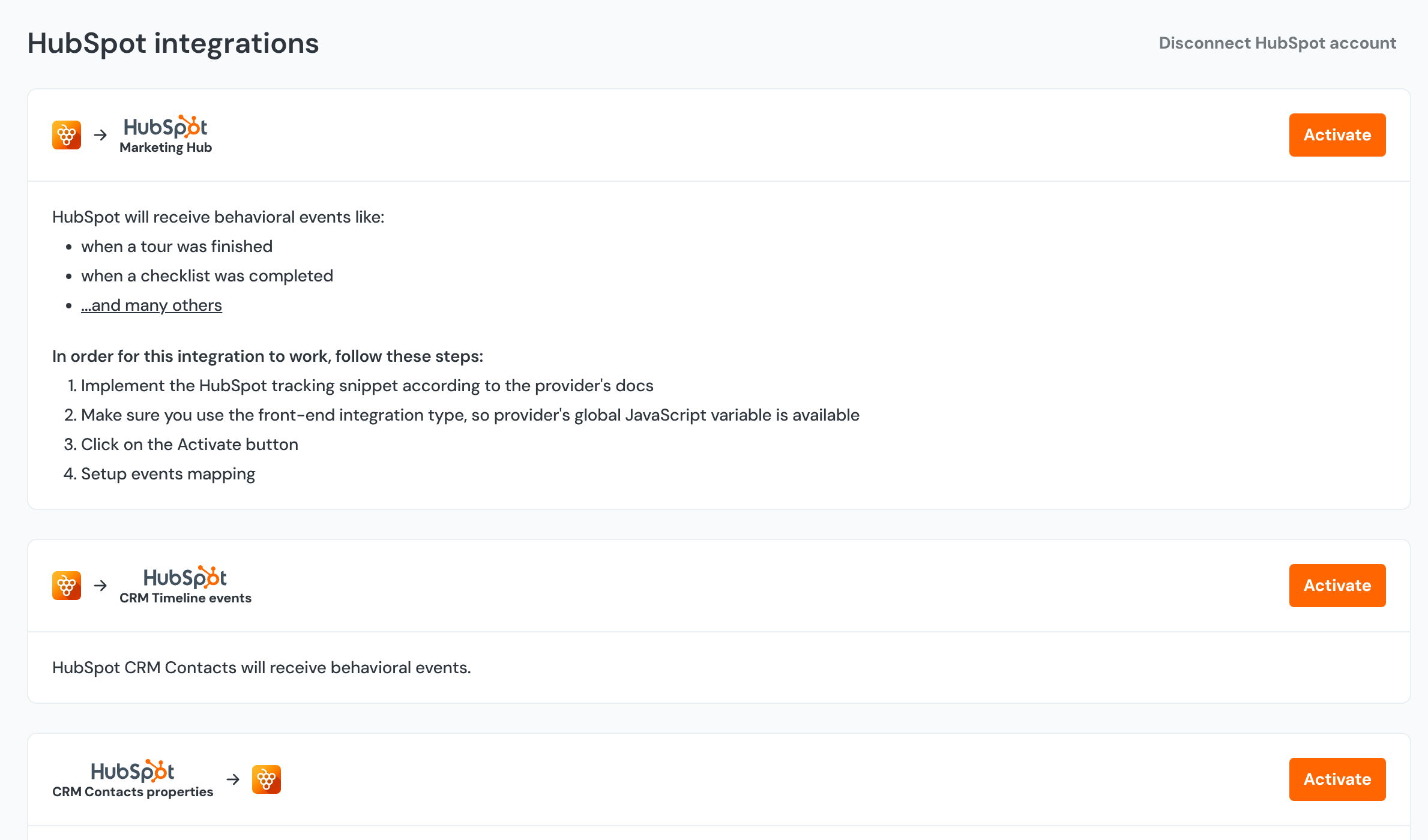Click 'Implement the HubSpot tracking snippet' step
1428x840 pixels.
(367, 386)
